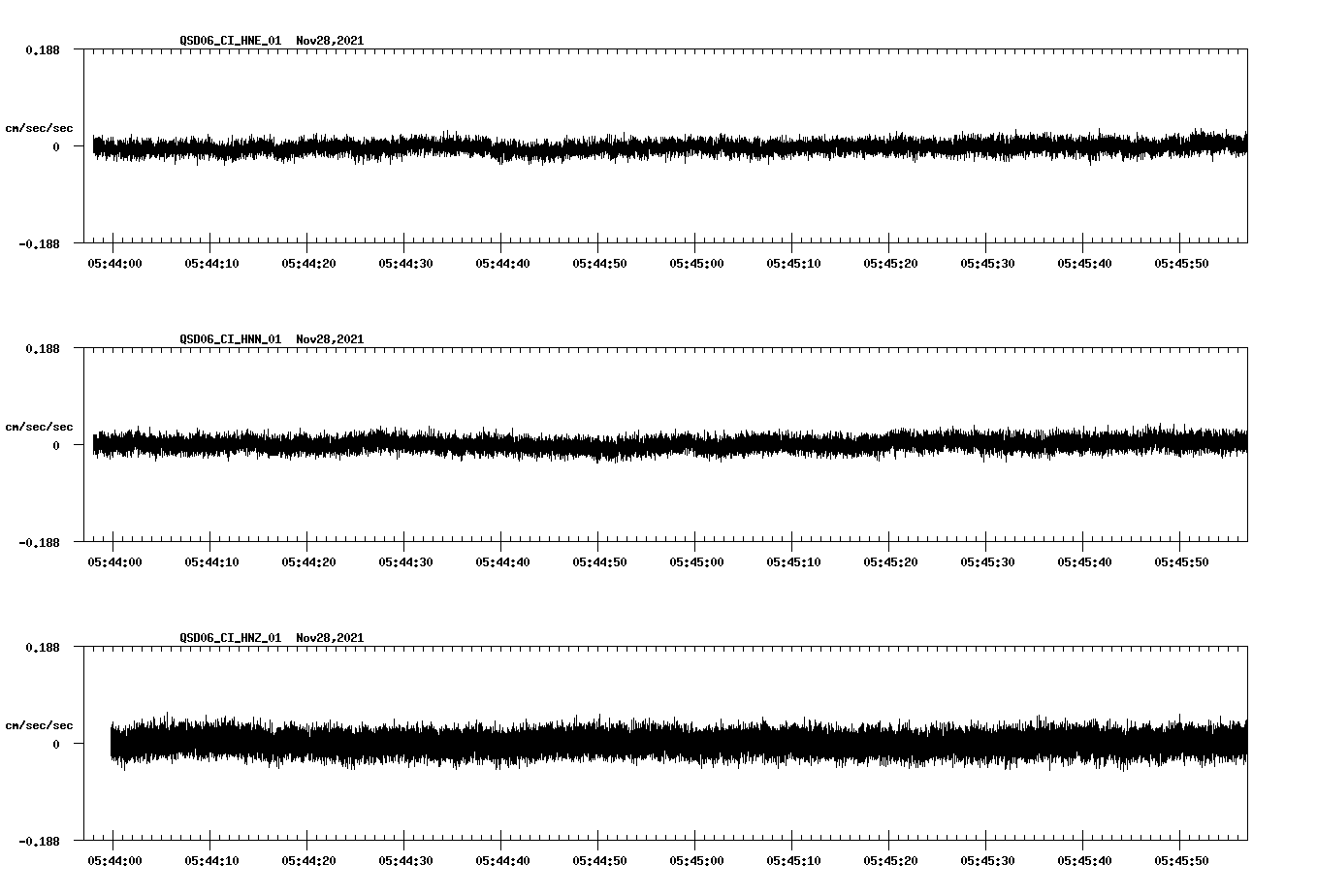
Task: Click the 05:44:20 time label under HNE plot
Action: [x=308, y=264]
